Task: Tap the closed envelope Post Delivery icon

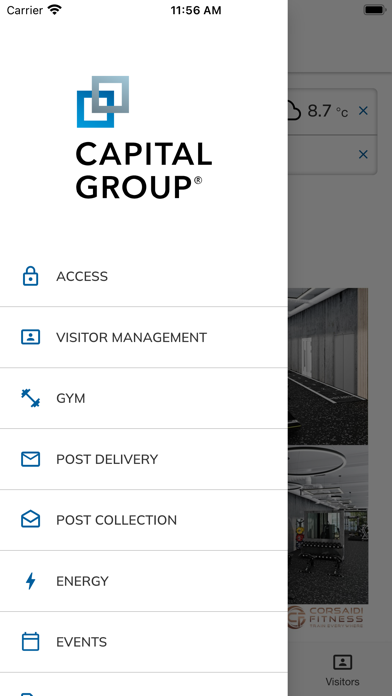Action: click(30, 459)
